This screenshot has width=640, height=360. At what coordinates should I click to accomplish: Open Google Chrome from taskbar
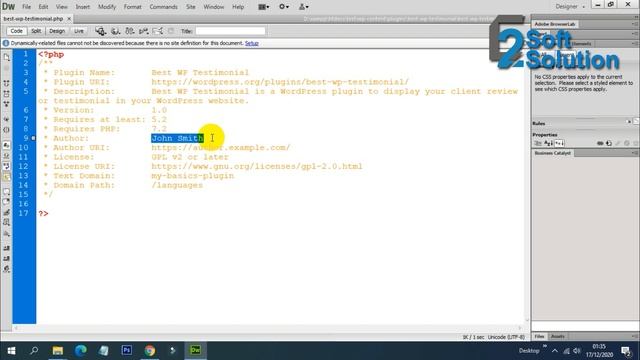pyautogui.click(x=150, y=350)
